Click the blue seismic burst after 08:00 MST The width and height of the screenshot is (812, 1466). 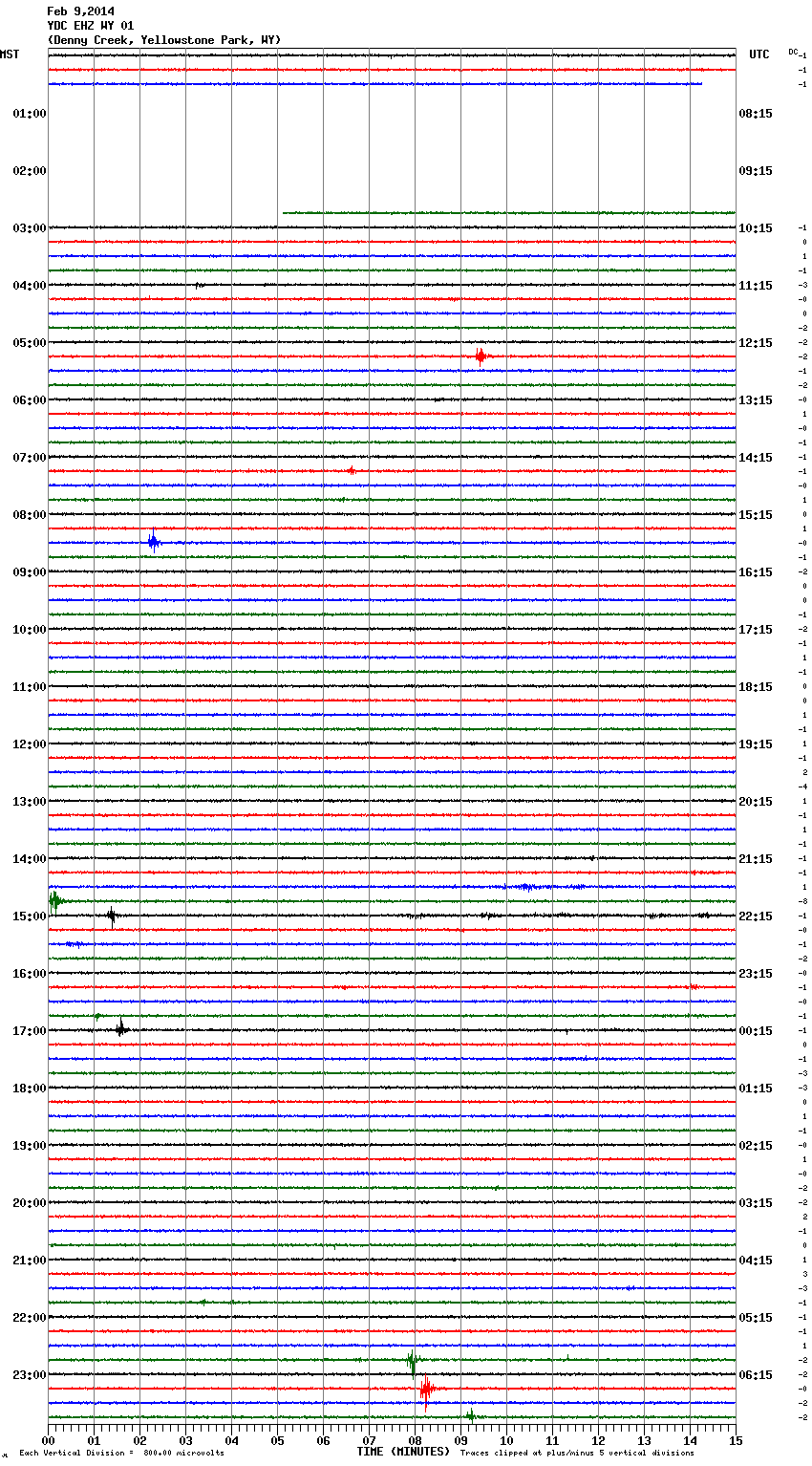coord(154,543)
